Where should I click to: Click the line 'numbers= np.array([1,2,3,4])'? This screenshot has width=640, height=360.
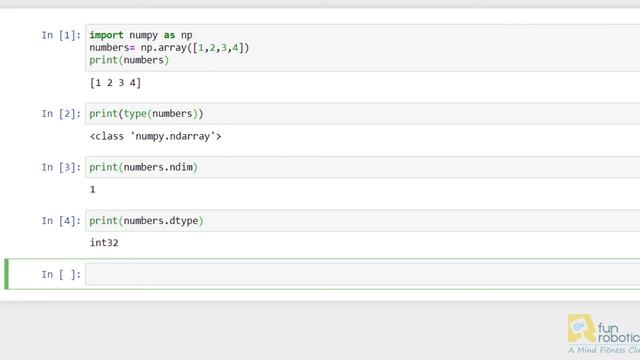coord(169,48)
